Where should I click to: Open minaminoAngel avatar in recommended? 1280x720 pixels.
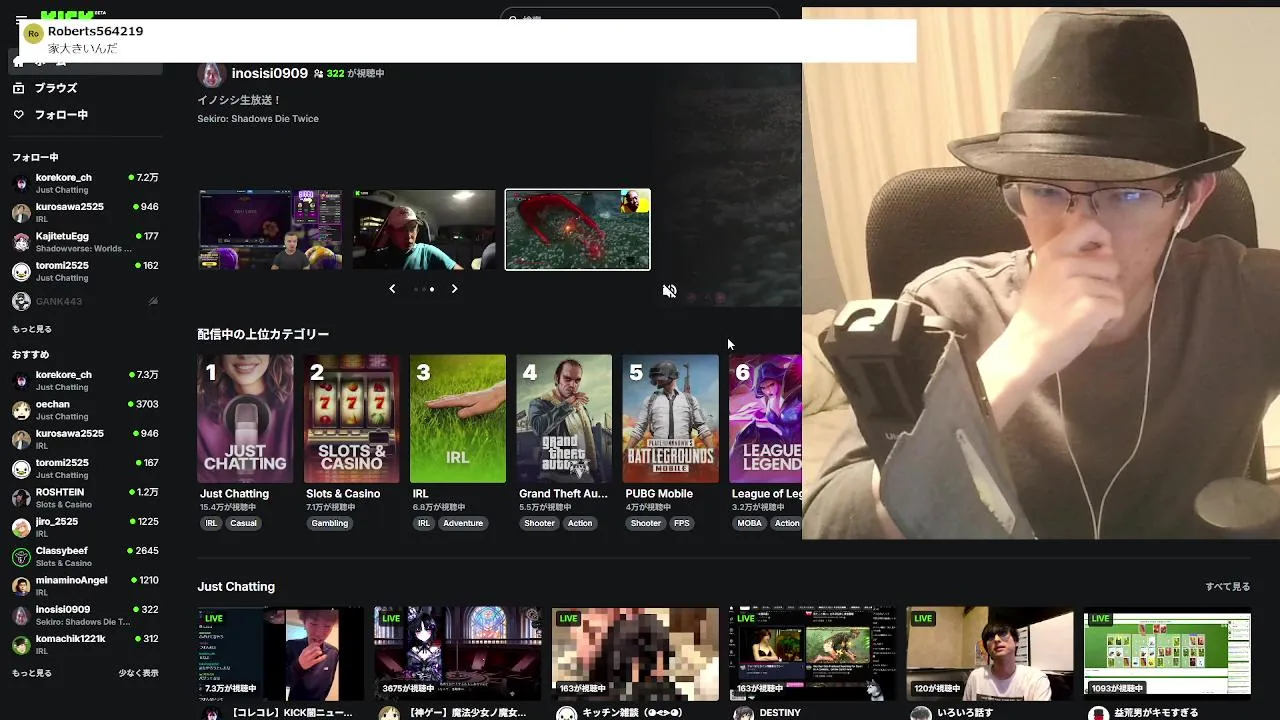pos(21,586)
